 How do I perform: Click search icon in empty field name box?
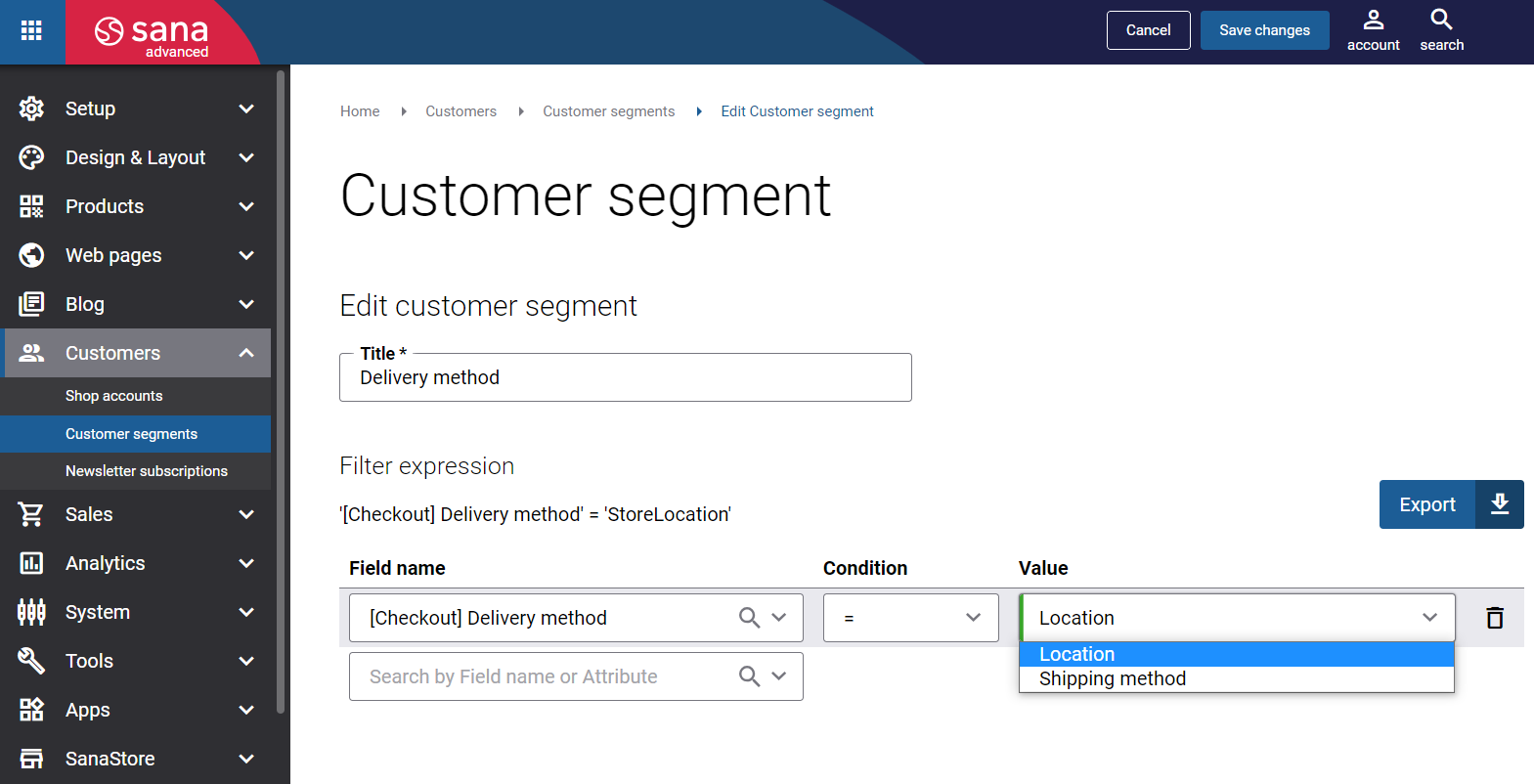[x=749, y=676]
